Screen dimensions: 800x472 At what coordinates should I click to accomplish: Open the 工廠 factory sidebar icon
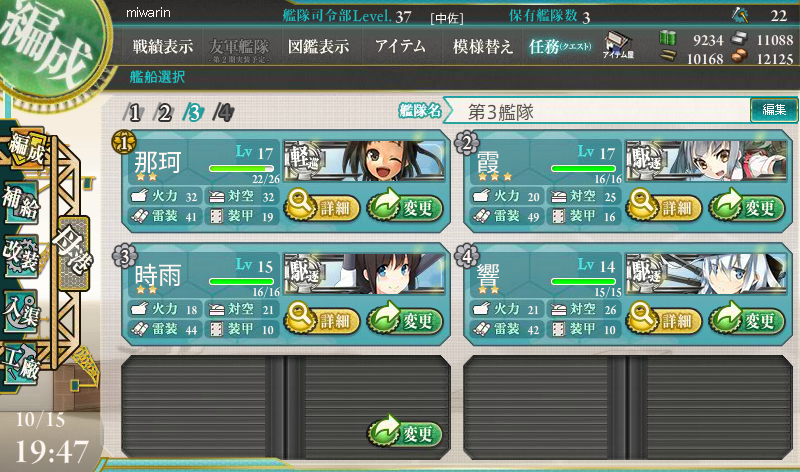point(21,364)
